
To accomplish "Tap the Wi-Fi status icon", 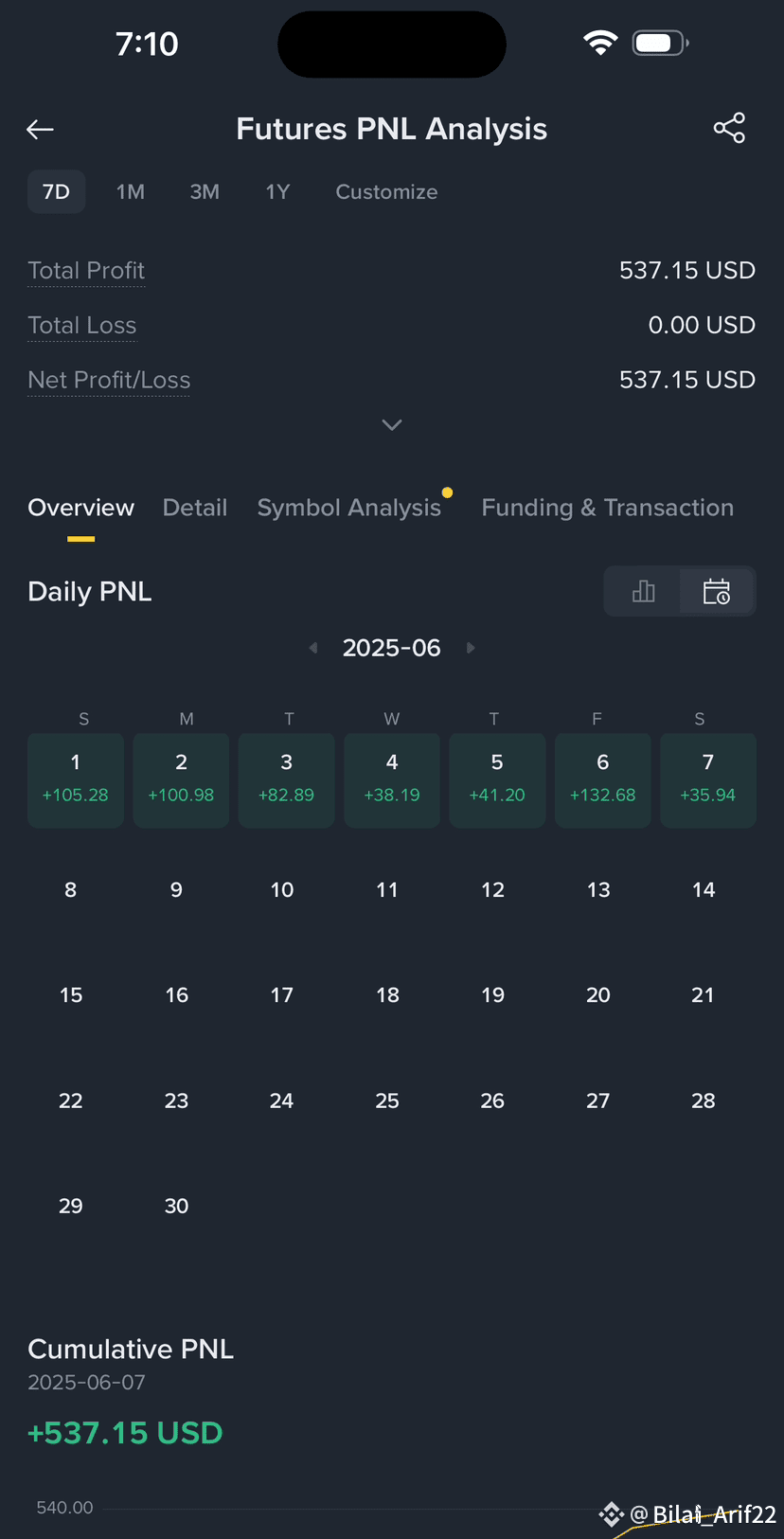I will pyautogui.click(x=600, y=43).
